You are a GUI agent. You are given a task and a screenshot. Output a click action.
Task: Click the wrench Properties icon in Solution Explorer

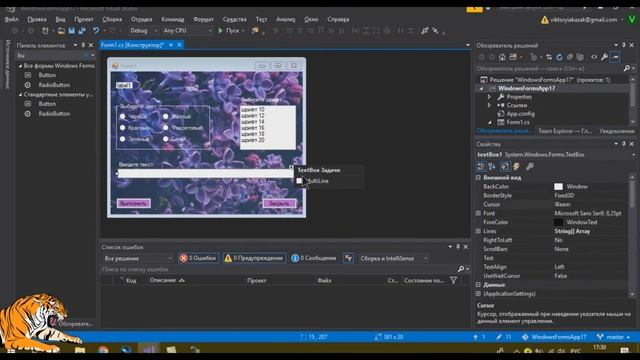[604, 57]
